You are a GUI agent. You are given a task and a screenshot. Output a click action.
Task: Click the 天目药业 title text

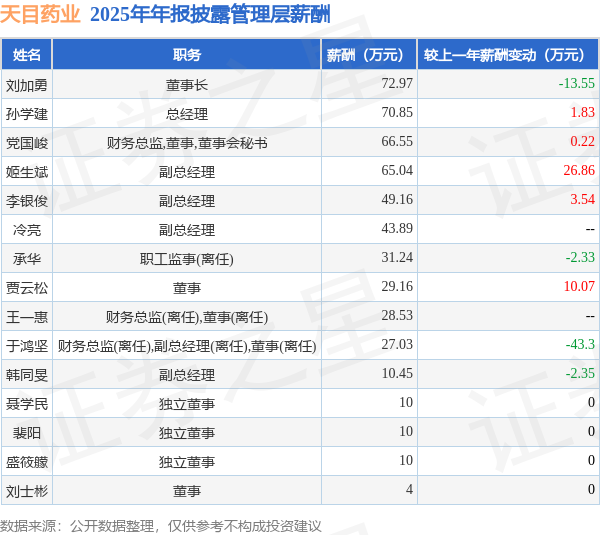[40, 15]
